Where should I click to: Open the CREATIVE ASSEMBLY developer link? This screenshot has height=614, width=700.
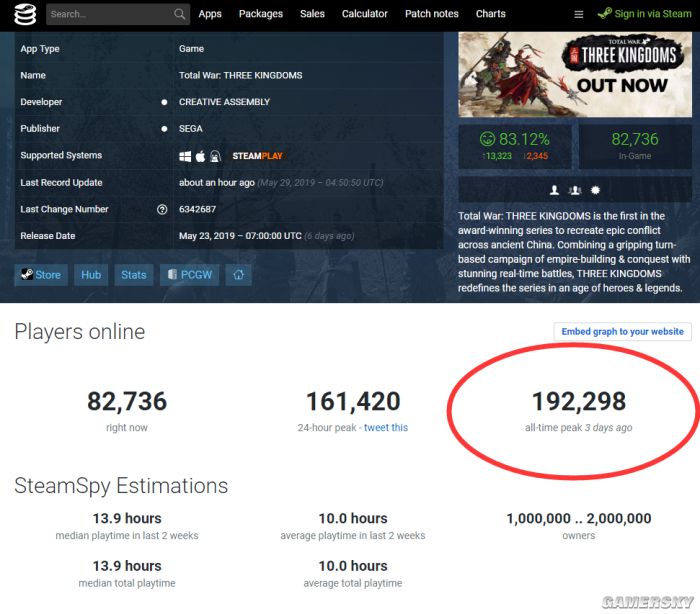coord(224,102)
